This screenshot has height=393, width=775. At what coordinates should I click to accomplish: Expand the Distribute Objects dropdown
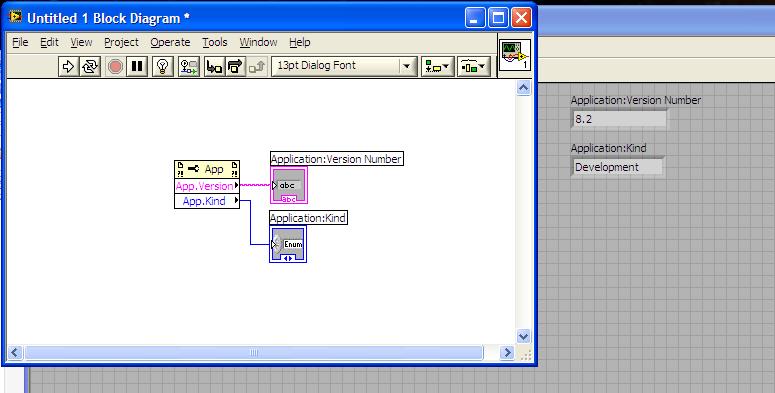pos(474,66)
